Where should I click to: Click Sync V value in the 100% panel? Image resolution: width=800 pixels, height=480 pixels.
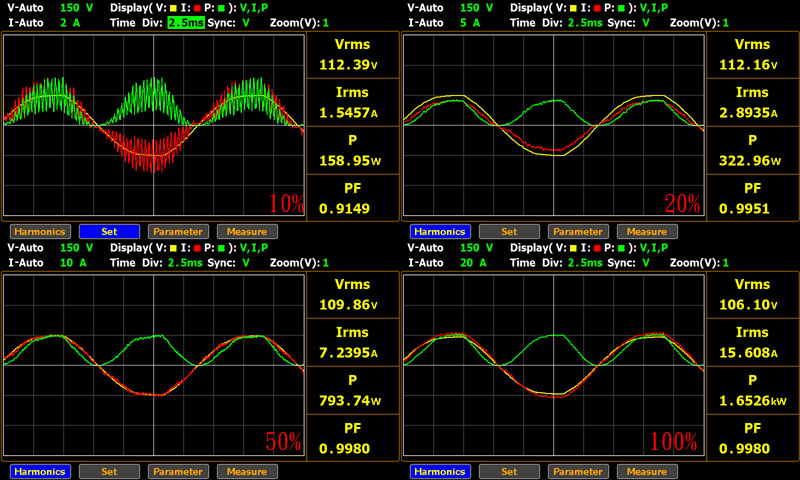click(646, 263)
